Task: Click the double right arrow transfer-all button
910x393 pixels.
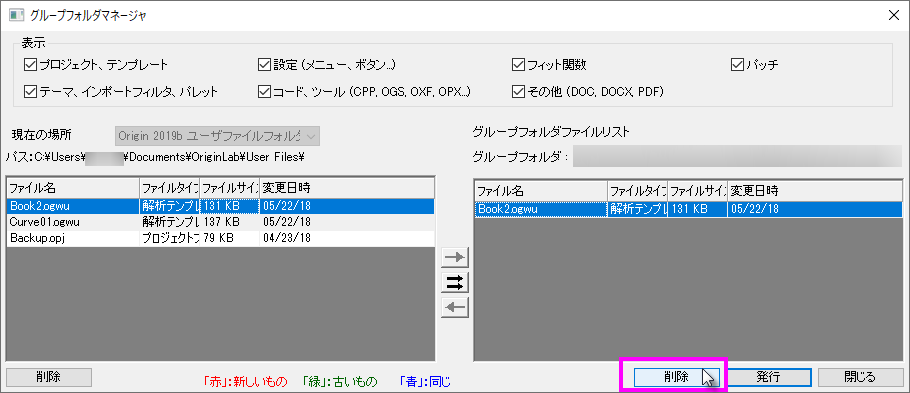Action: (x=454, y=283)
